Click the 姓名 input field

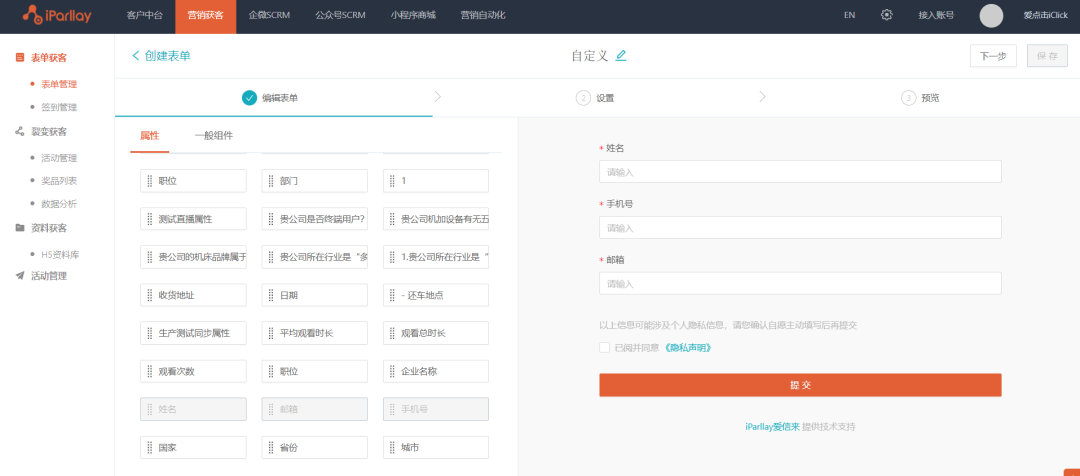tap(800, 172)
